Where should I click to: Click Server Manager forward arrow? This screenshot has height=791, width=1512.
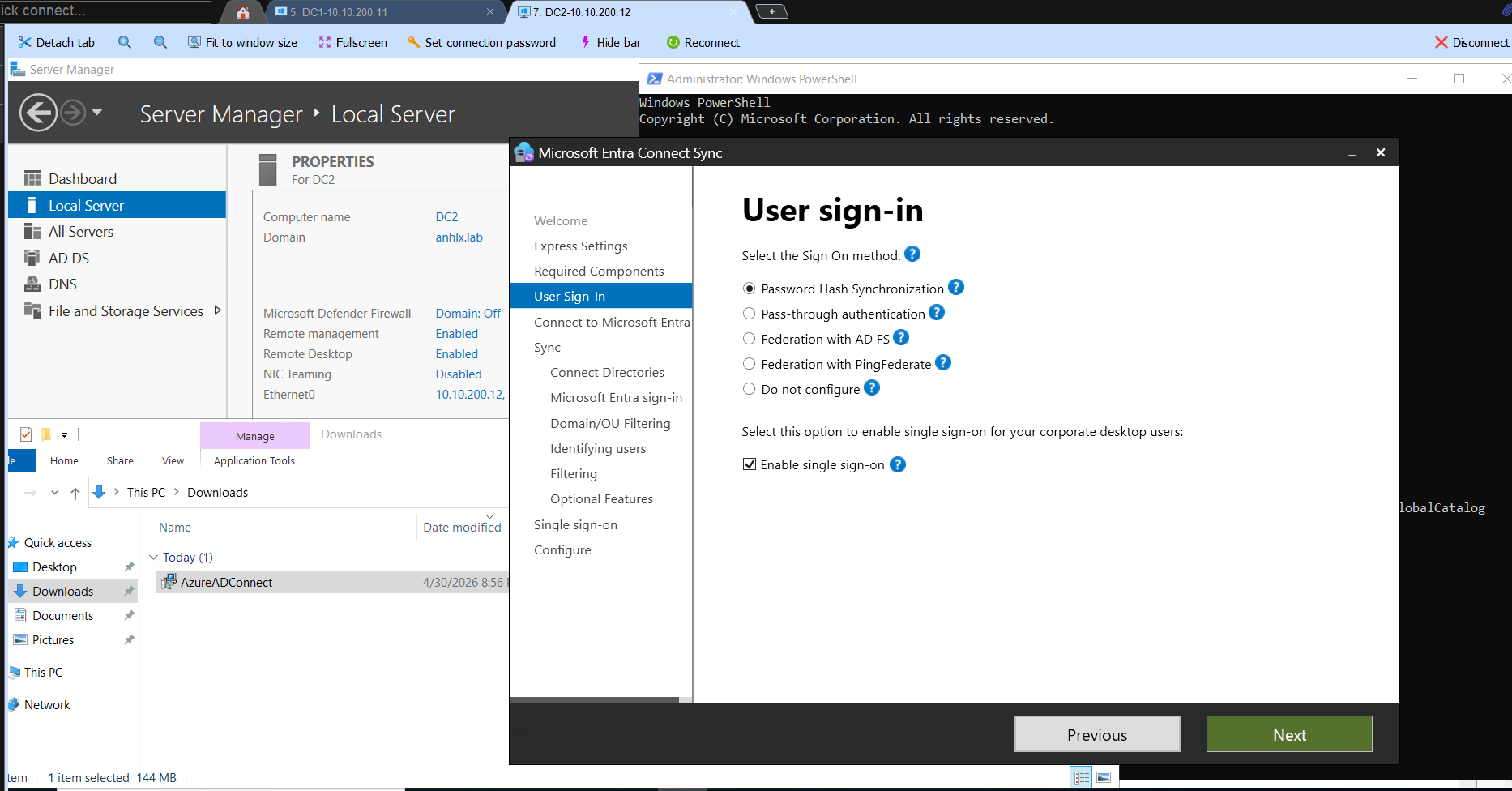(73, 113)
